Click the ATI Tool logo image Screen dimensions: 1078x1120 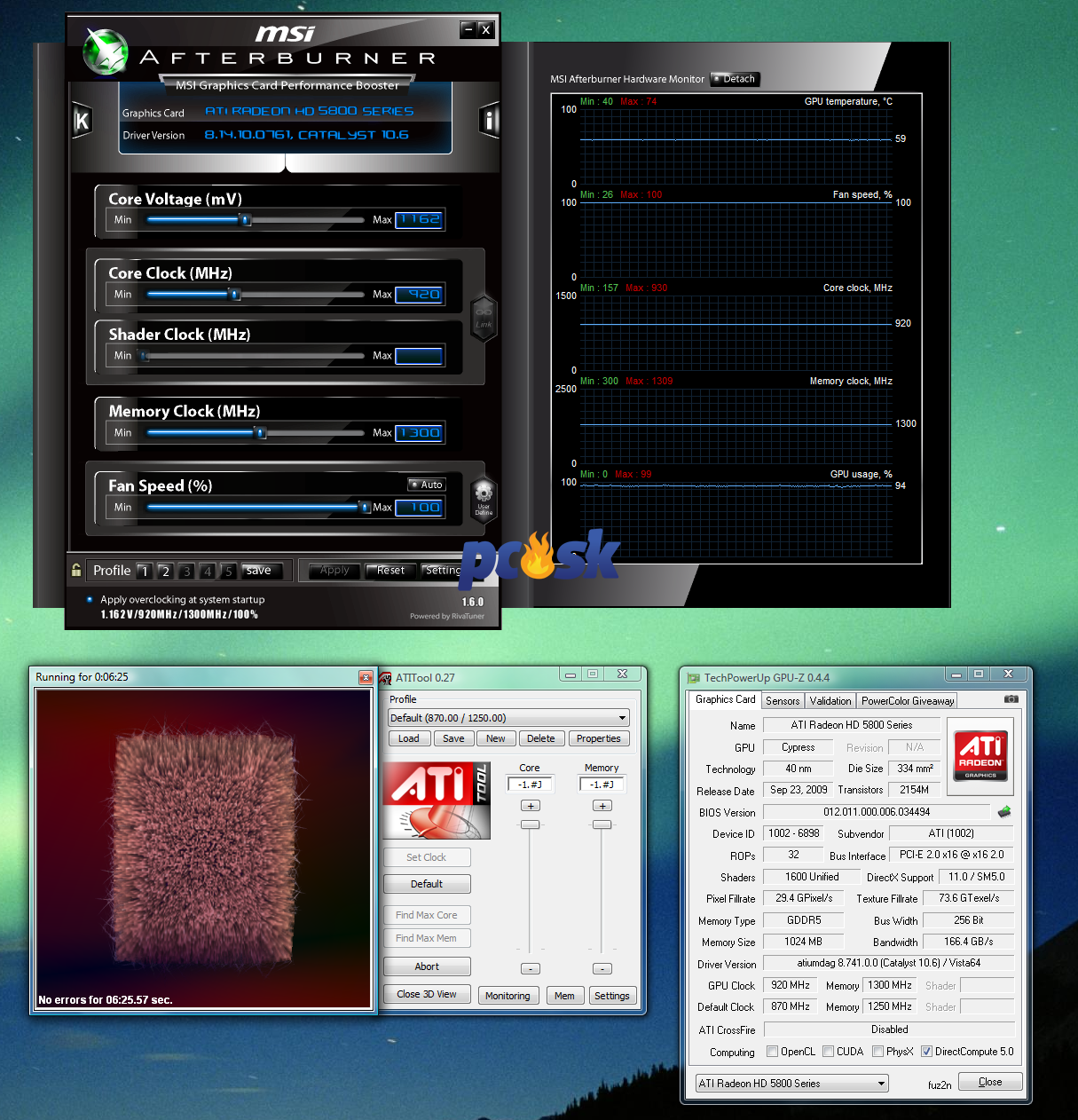[x=437, y=801]
